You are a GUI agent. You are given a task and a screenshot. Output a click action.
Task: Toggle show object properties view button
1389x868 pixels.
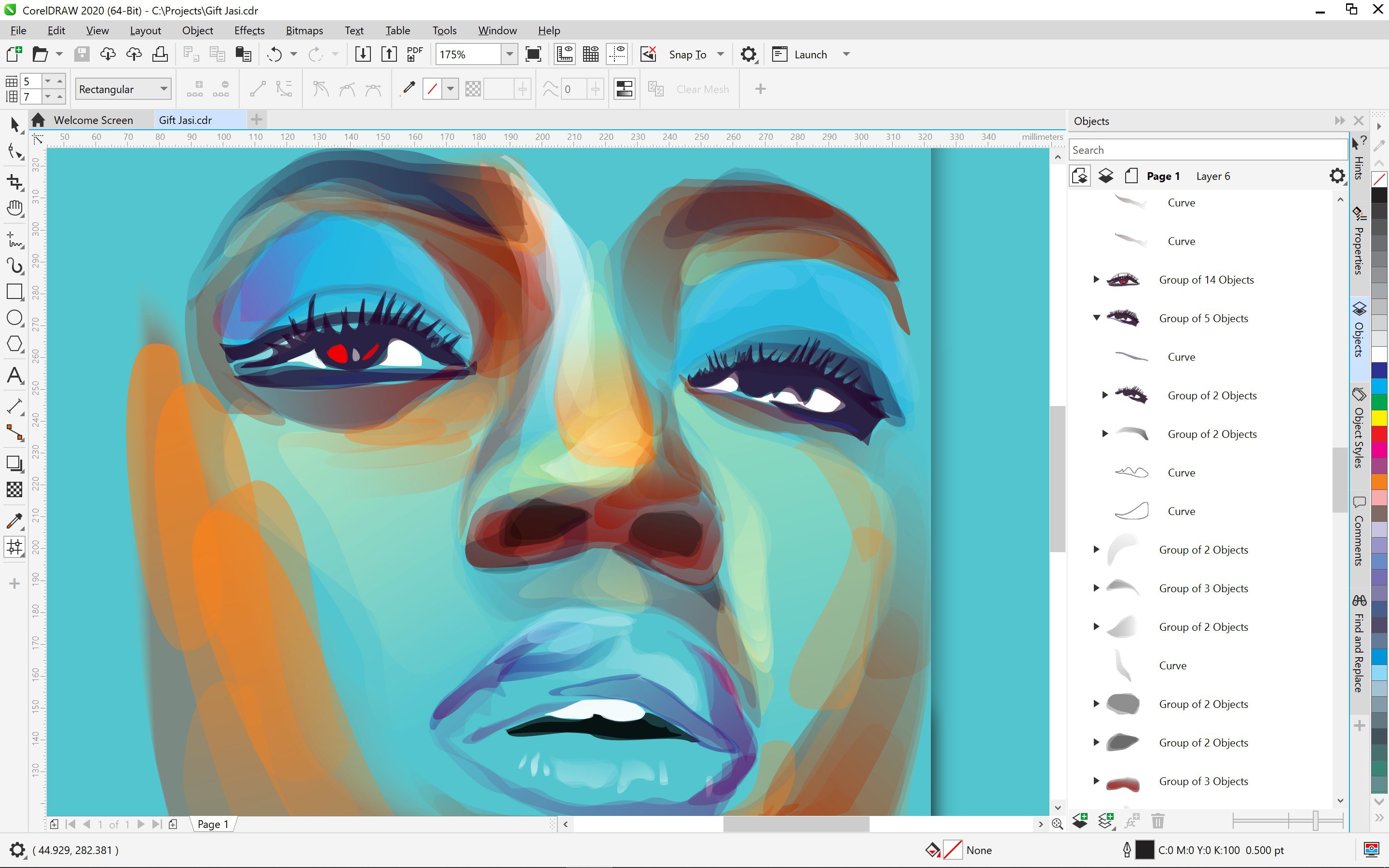[1080, 176]
